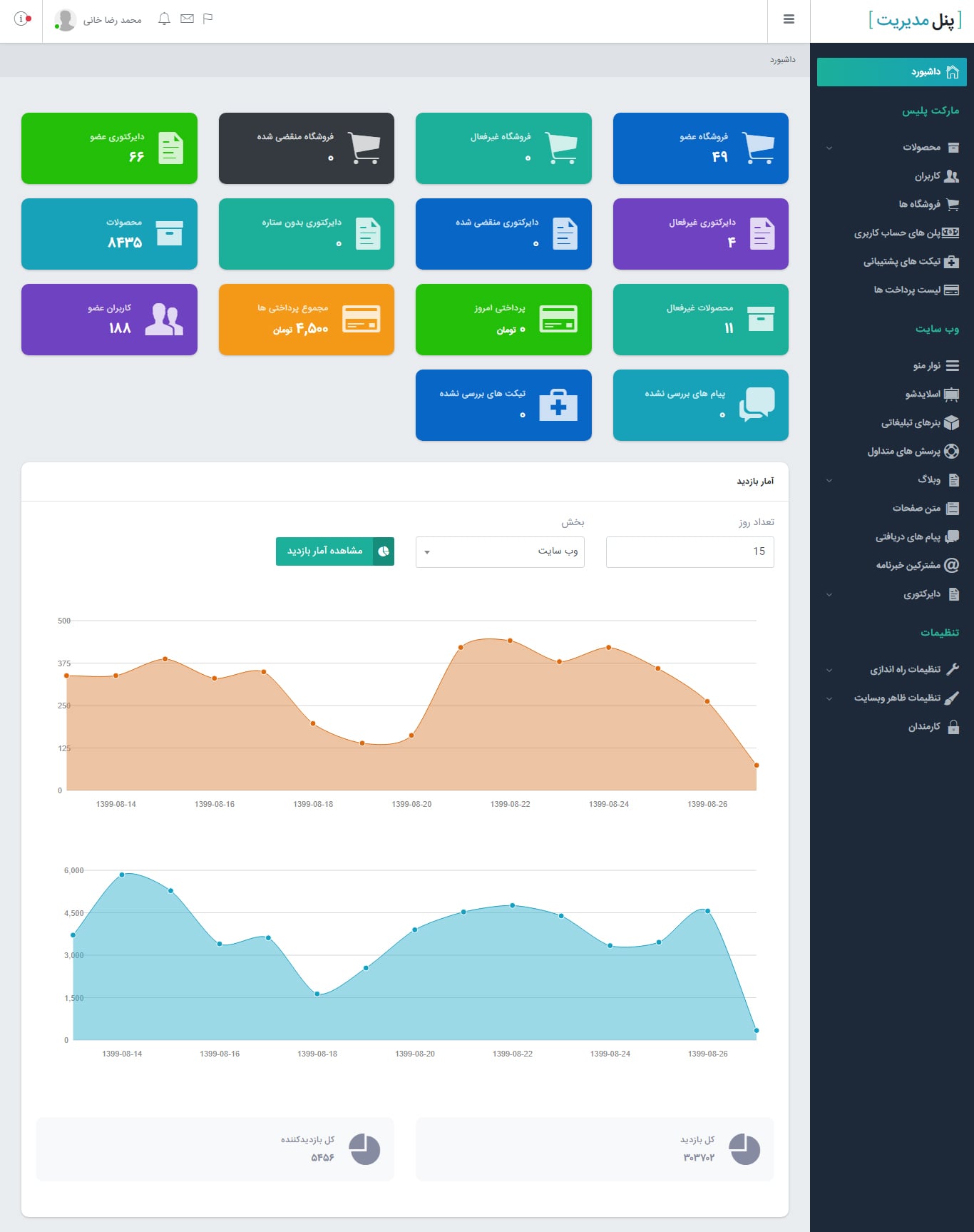
Task: Open the مجموع پرداختی ها orange card
Action: (307, 320)
